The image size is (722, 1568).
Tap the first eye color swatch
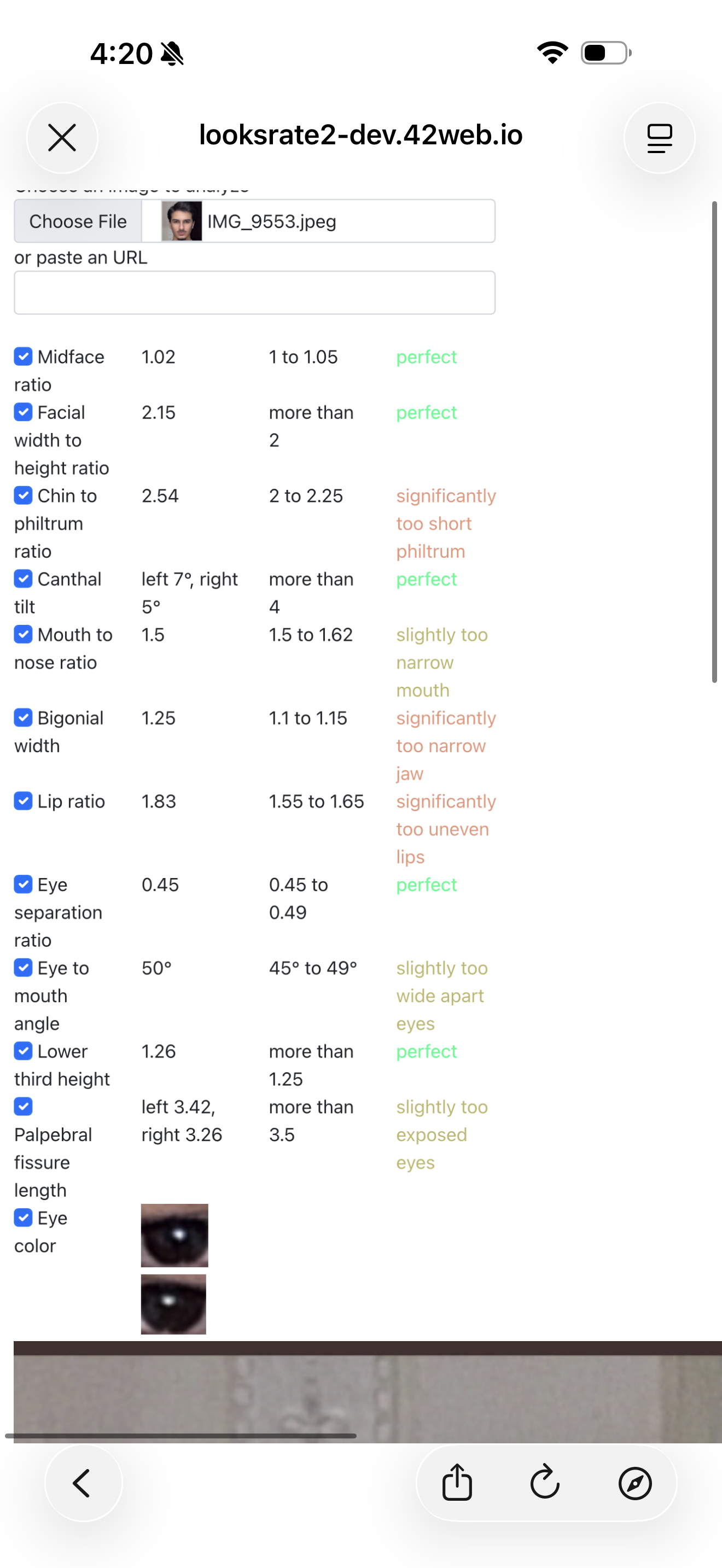click(x=174, y=1235)
